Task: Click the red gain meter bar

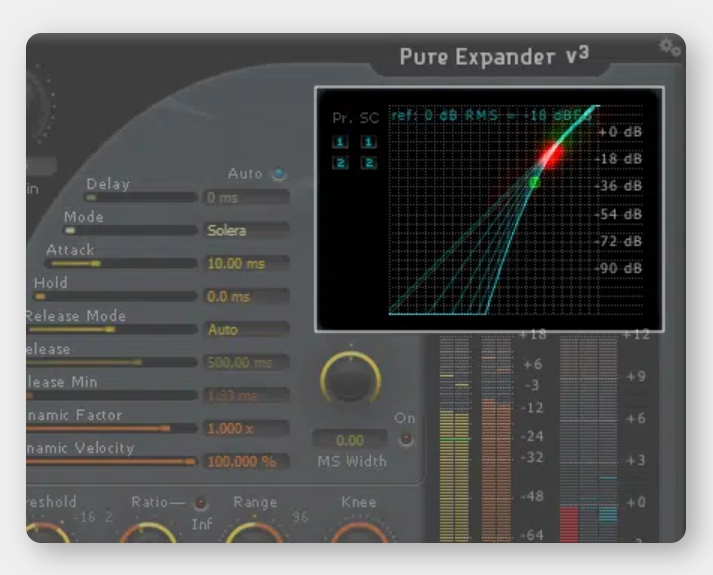Action: tap(569, 524)
